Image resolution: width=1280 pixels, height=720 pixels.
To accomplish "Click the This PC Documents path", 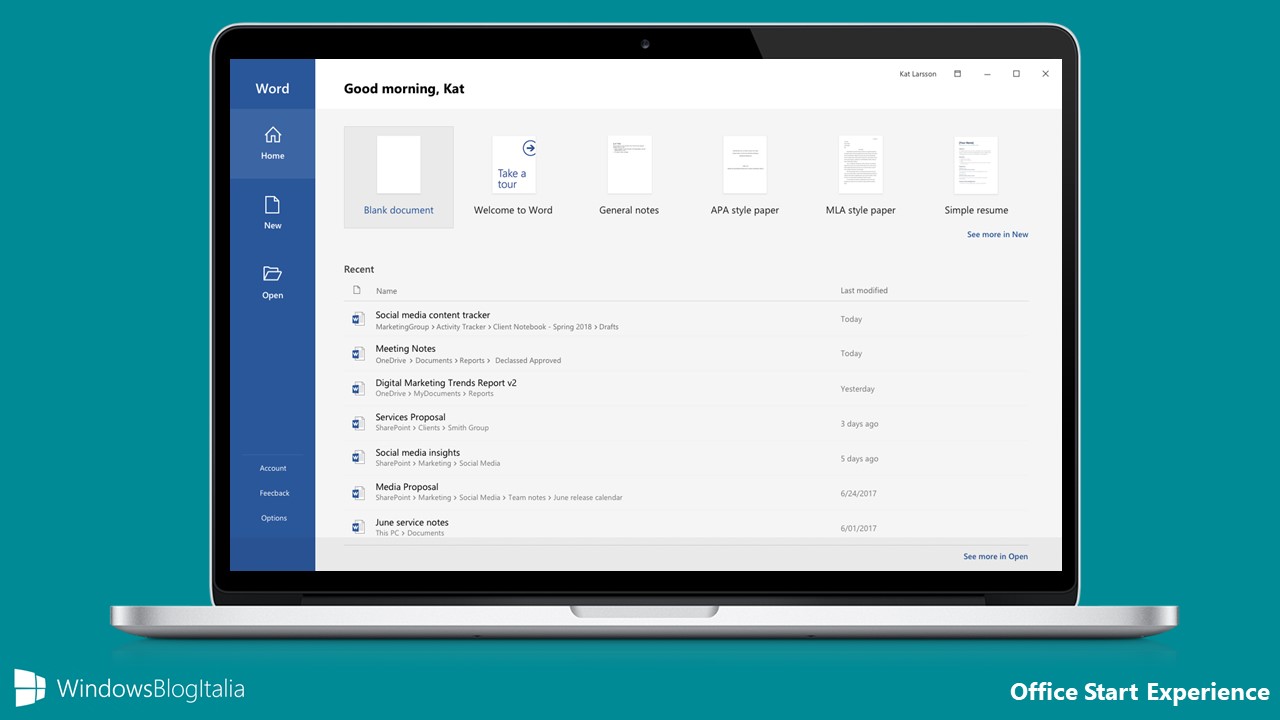I will pos(410,533).
